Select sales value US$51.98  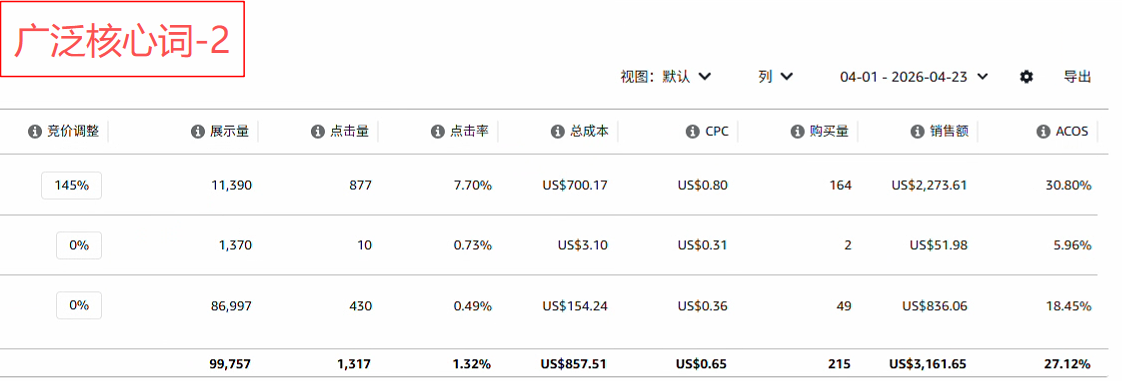(938, 245)
